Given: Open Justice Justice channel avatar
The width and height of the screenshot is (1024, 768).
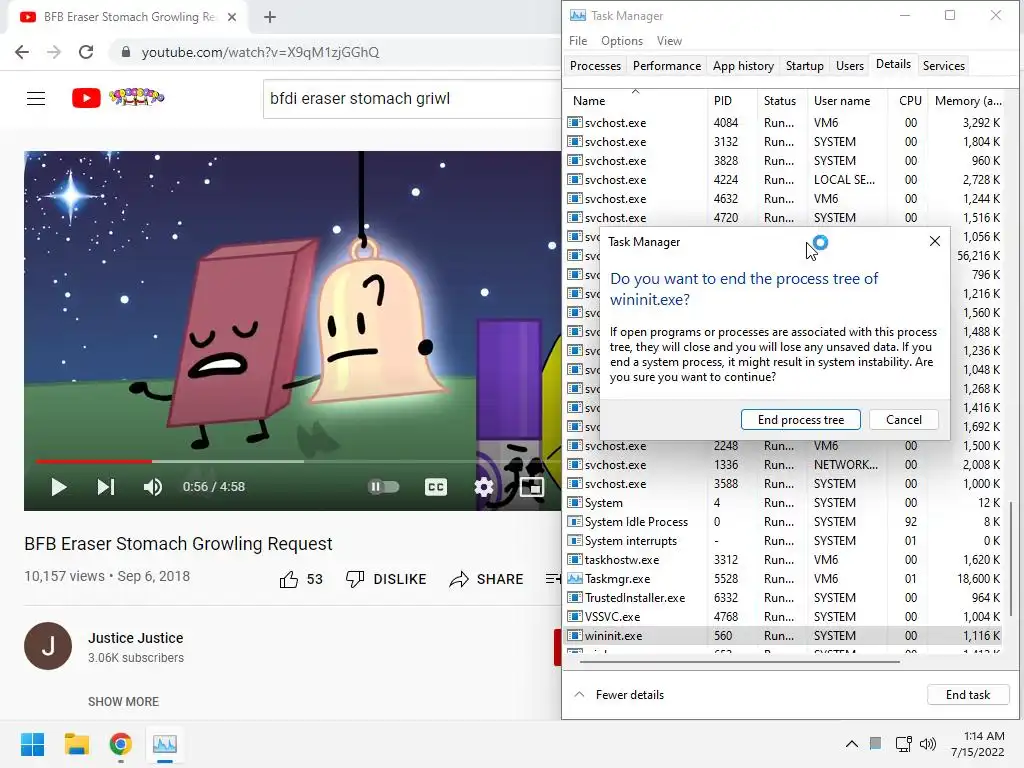Looking at the screenshot, I should 48,646.
